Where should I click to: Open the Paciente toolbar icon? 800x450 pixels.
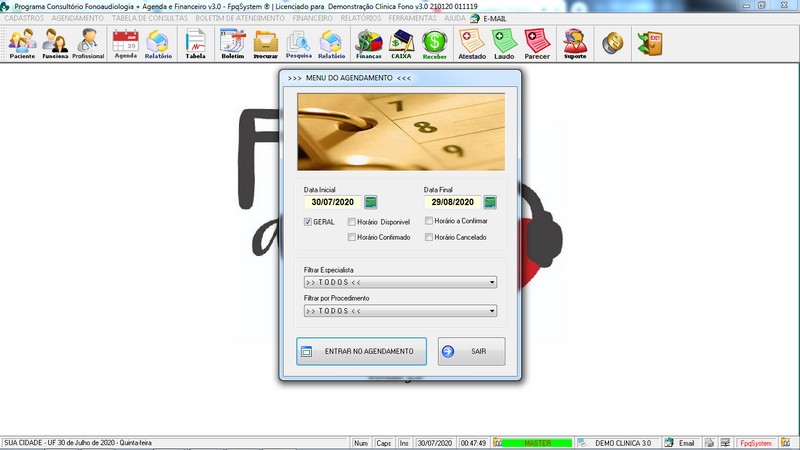(x=22, y=43)
